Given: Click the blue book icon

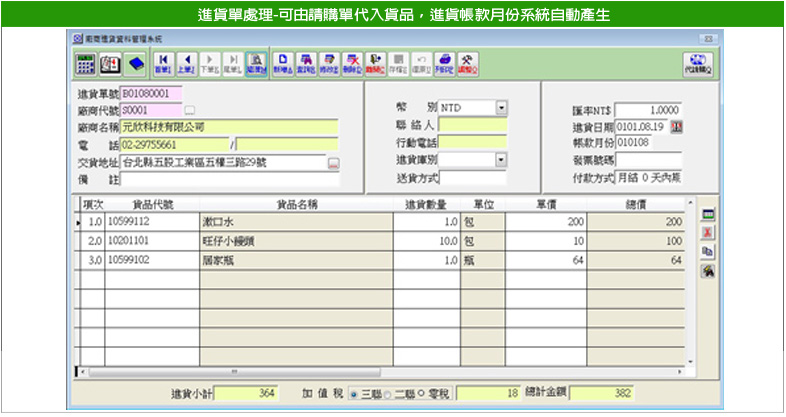Looking at the screenshot, I should (136, 63).
